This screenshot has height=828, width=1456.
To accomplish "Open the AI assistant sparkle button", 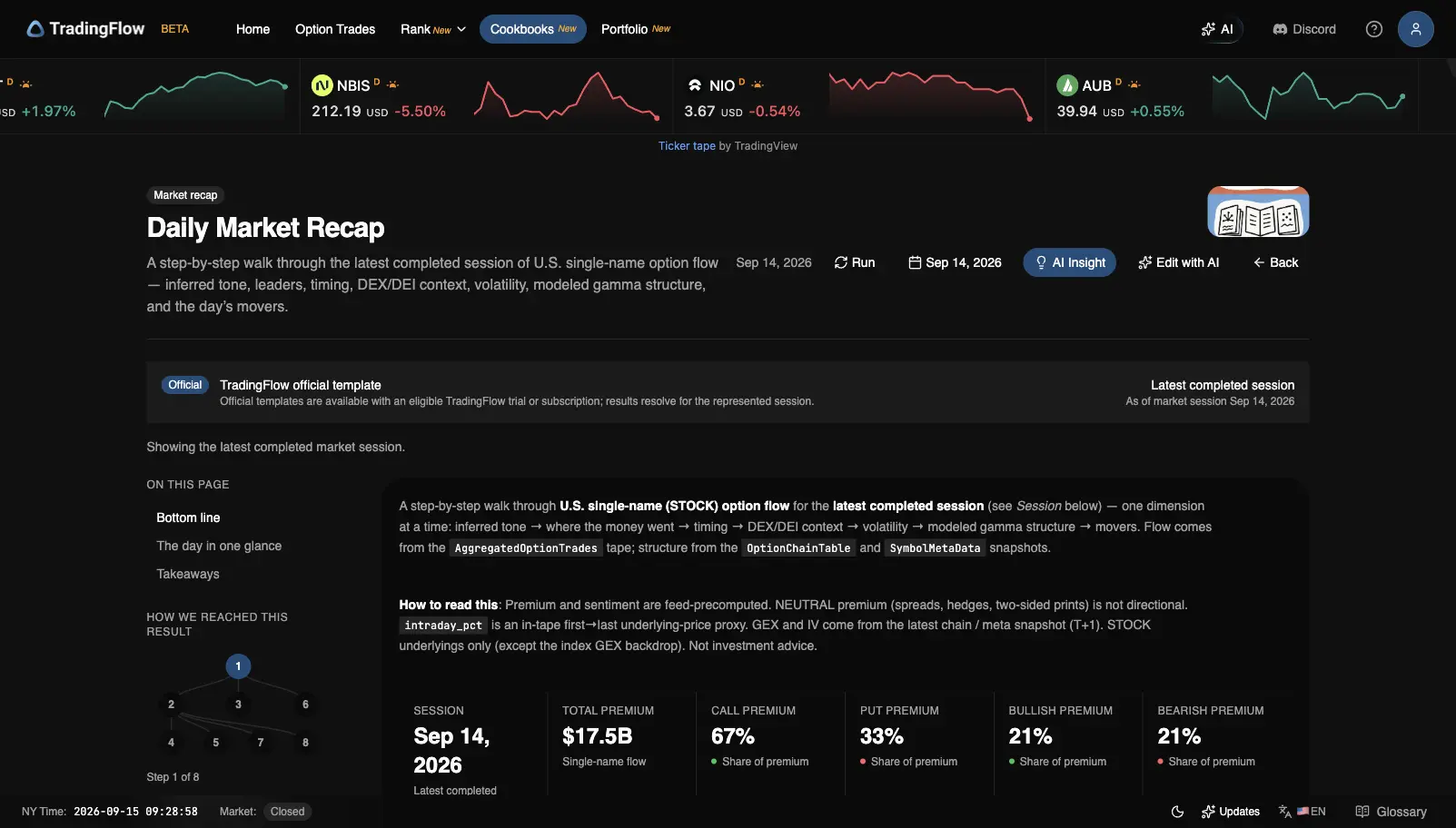I will point(1217,29).
